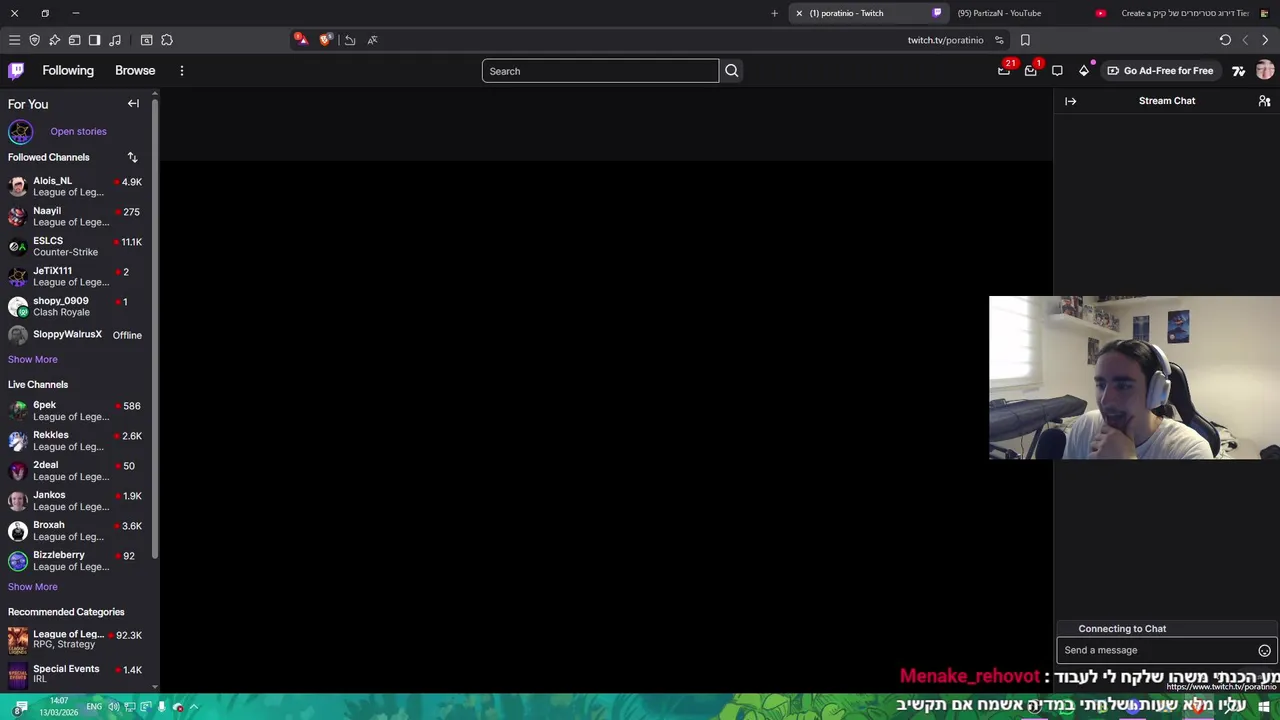
Task: Open ESLCS Counter-Strike channel
Action: [x=76, y=246]
